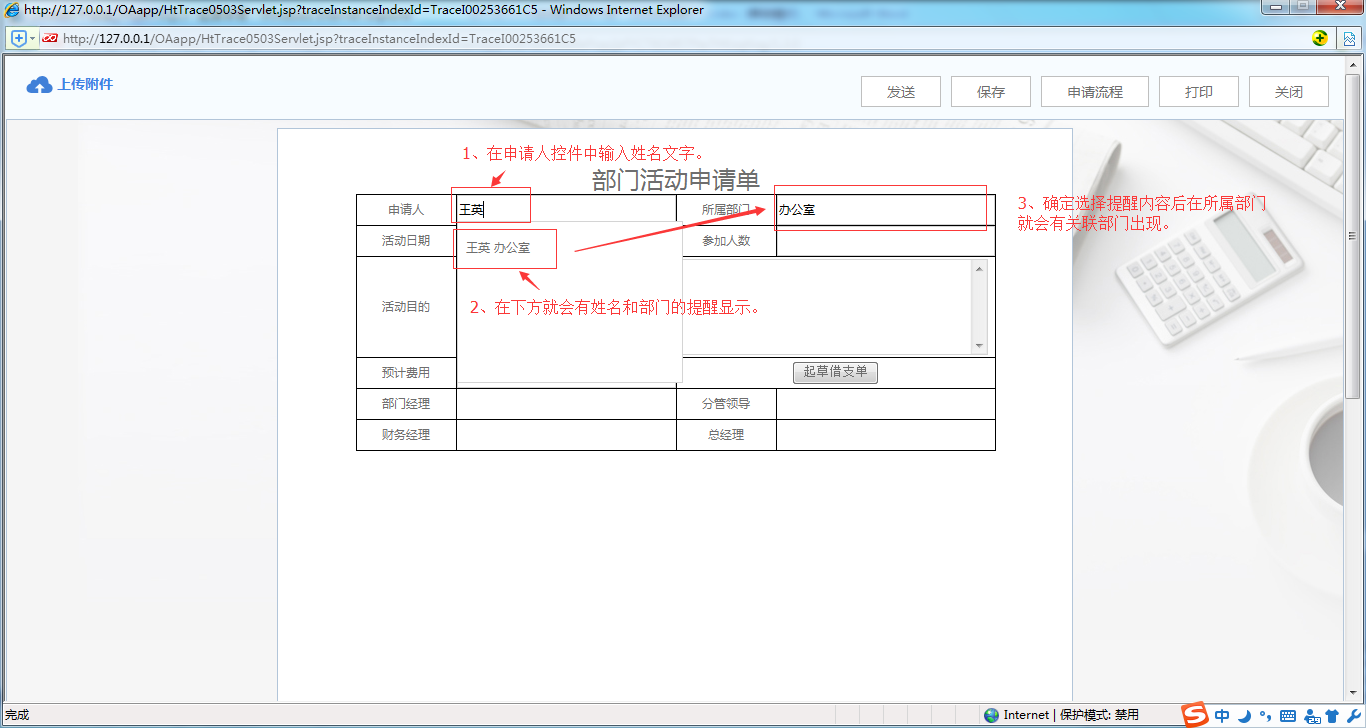Open dropdown arrow next to shield icon
This screenshot has width=1366, height=728.
pyautogui.click(x=33, y=38)
